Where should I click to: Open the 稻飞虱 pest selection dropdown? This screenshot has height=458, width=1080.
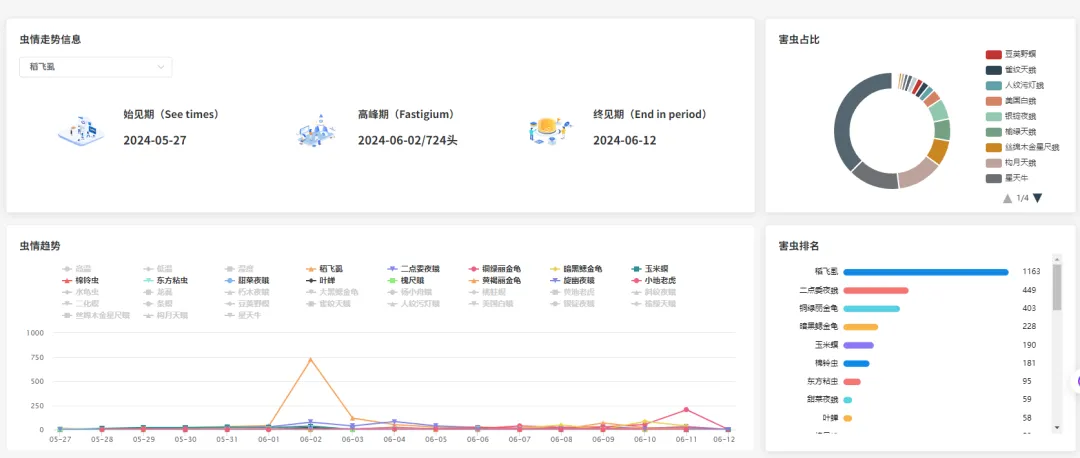point(95,67)
